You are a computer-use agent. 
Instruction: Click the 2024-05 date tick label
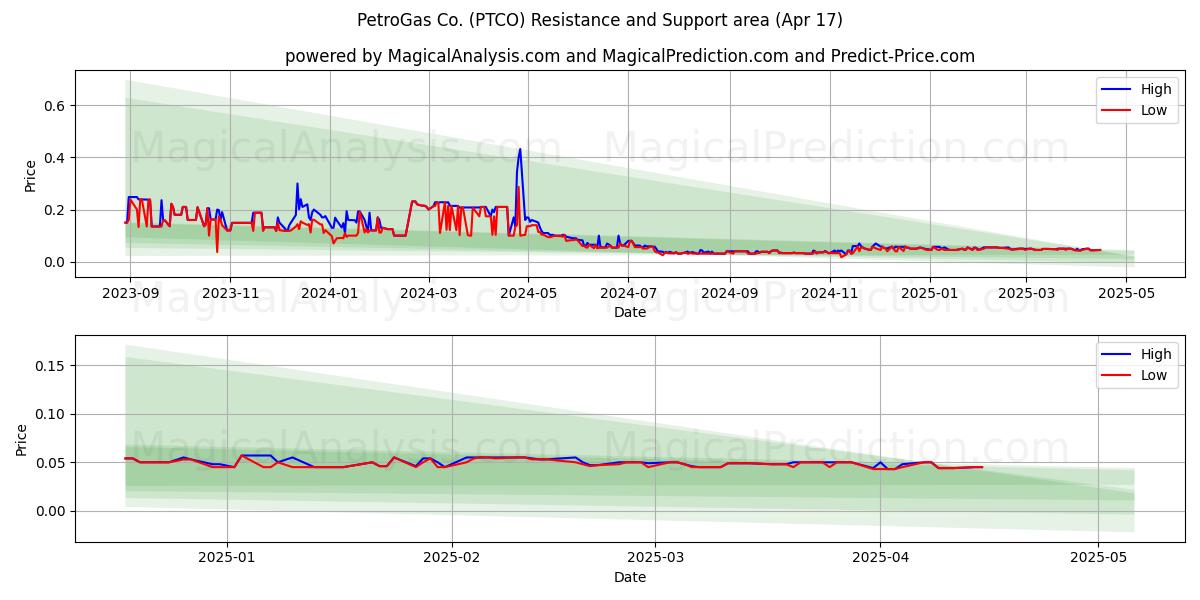point(529,293)
